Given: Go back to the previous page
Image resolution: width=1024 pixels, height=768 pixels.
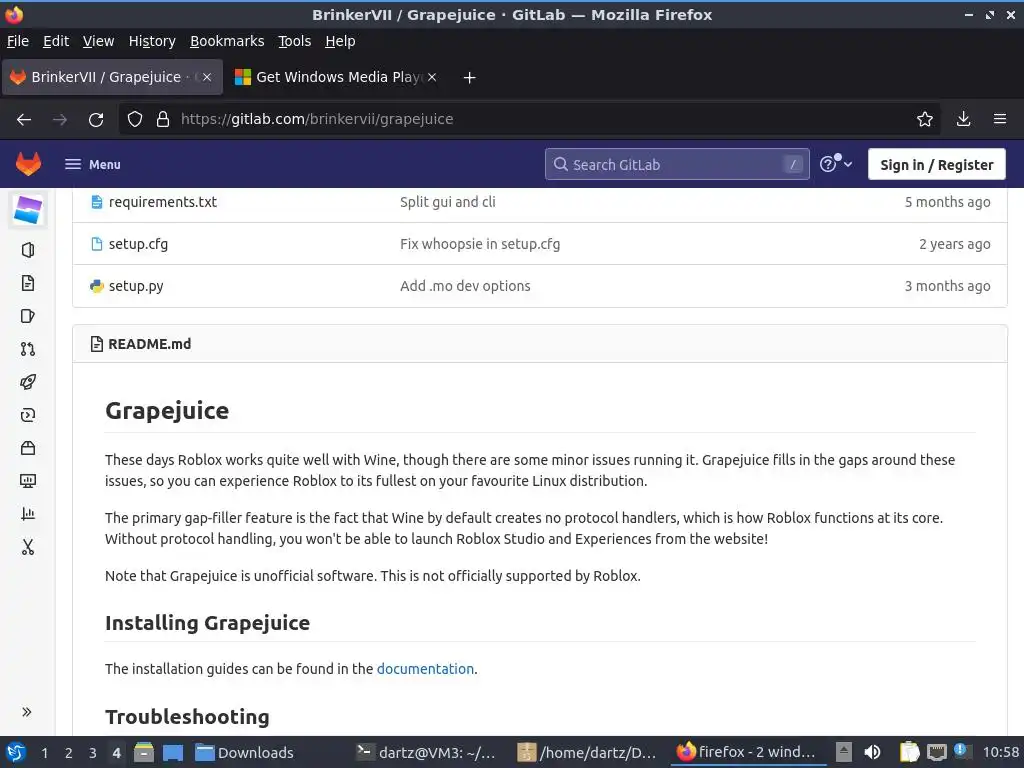Looking at the screenshot, I should pos(24,120).
